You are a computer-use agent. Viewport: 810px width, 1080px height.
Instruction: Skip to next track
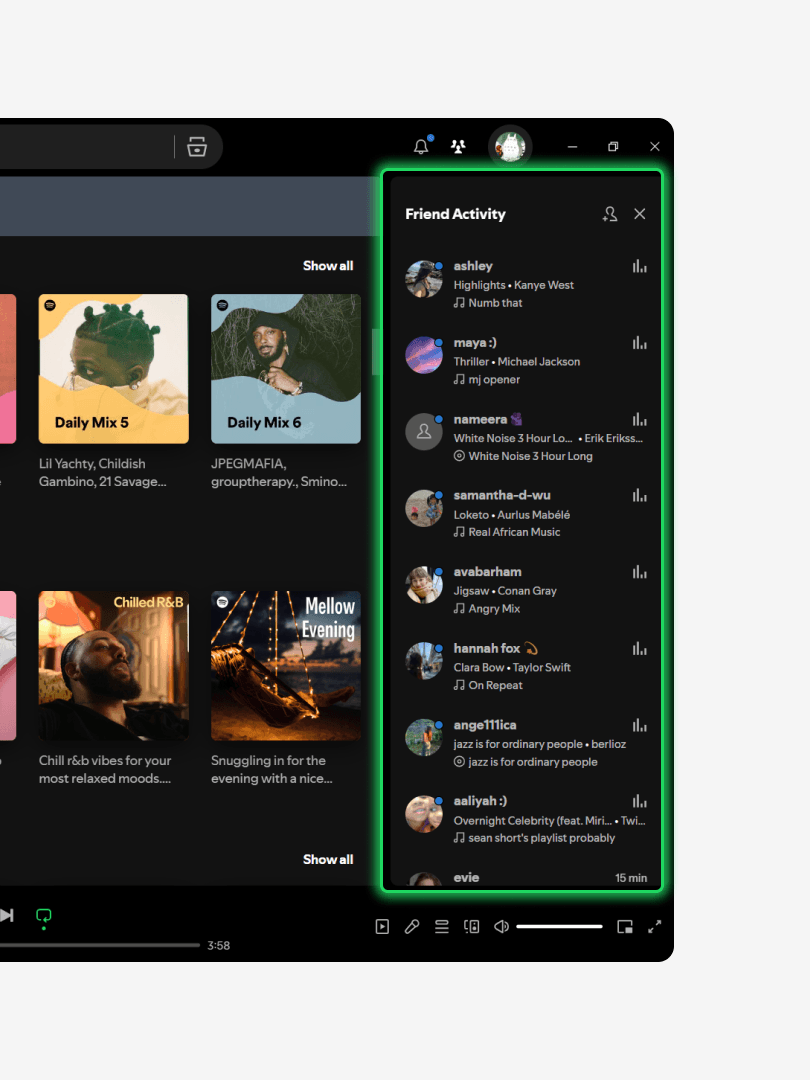click(7, 915)
